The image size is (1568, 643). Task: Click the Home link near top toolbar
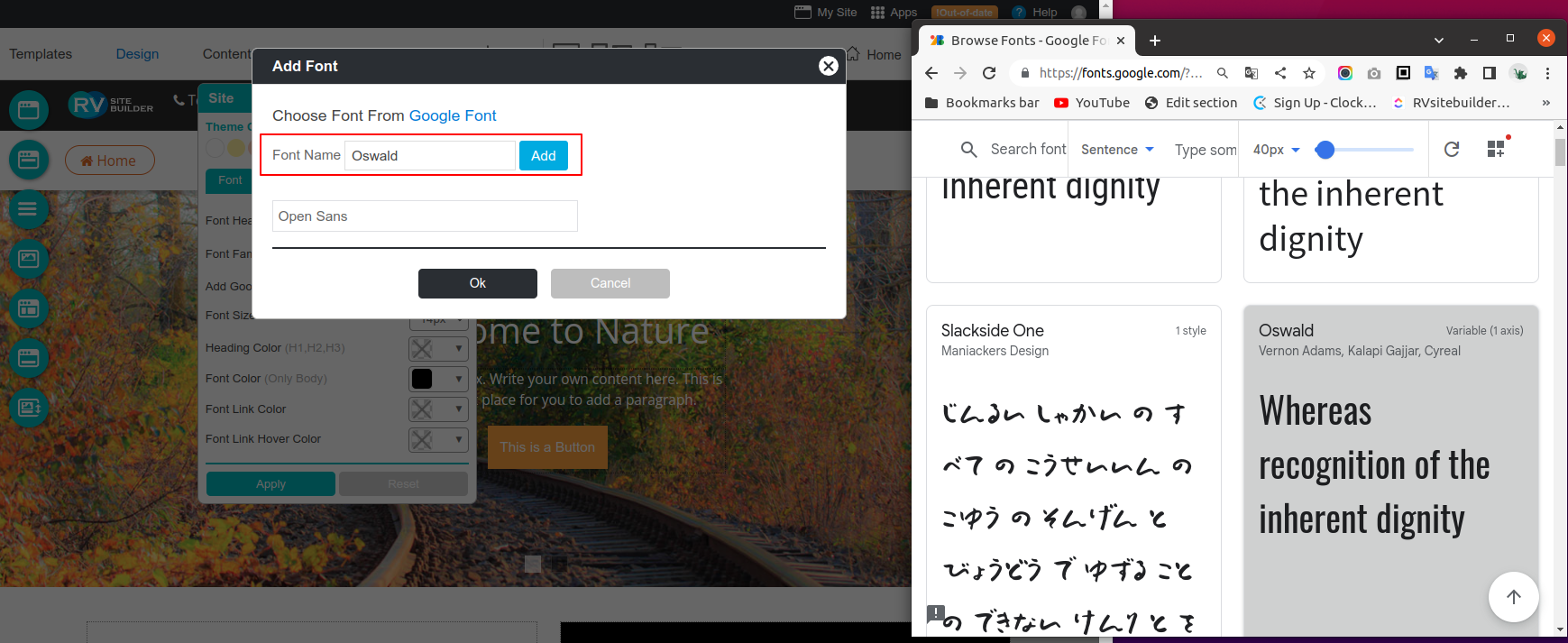[874, 54]
